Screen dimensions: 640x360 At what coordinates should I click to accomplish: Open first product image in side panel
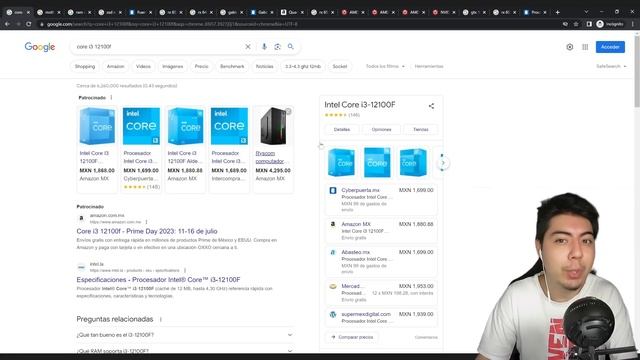coord(341,163)
